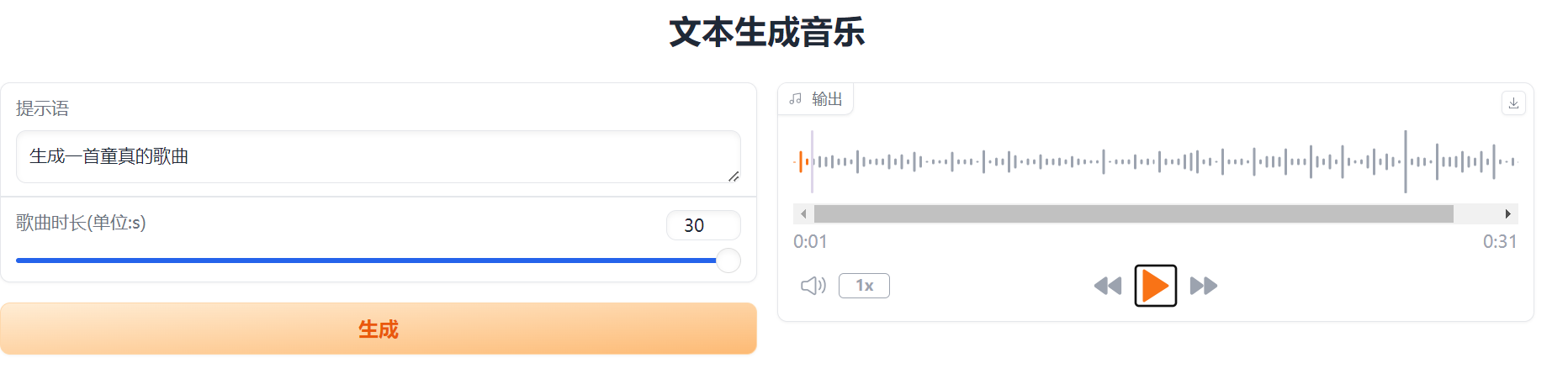Click the prompt box resize handle

pyautogui.click(x=734, y=176)
